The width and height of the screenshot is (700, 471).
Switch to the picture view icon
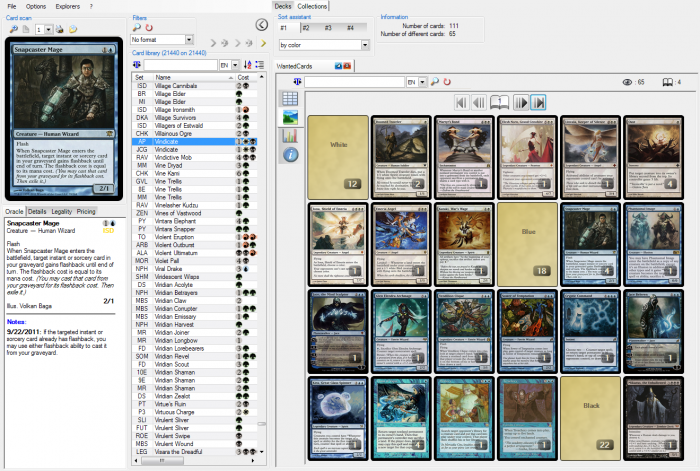pyautogui.click(x=290, y=117)
